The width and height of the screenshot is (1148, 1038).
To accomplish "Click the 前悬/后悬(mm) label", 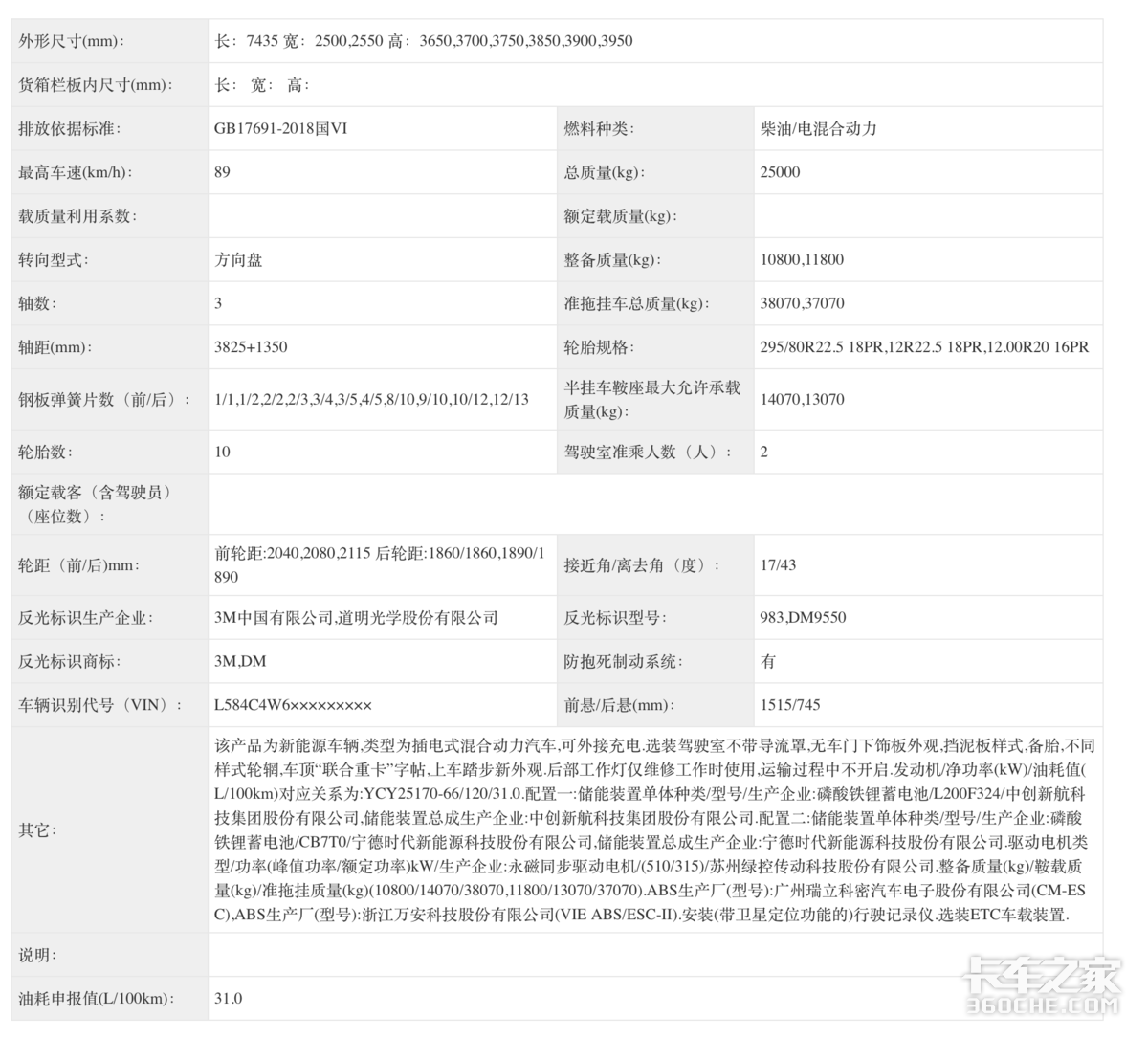I will (619, 705).
